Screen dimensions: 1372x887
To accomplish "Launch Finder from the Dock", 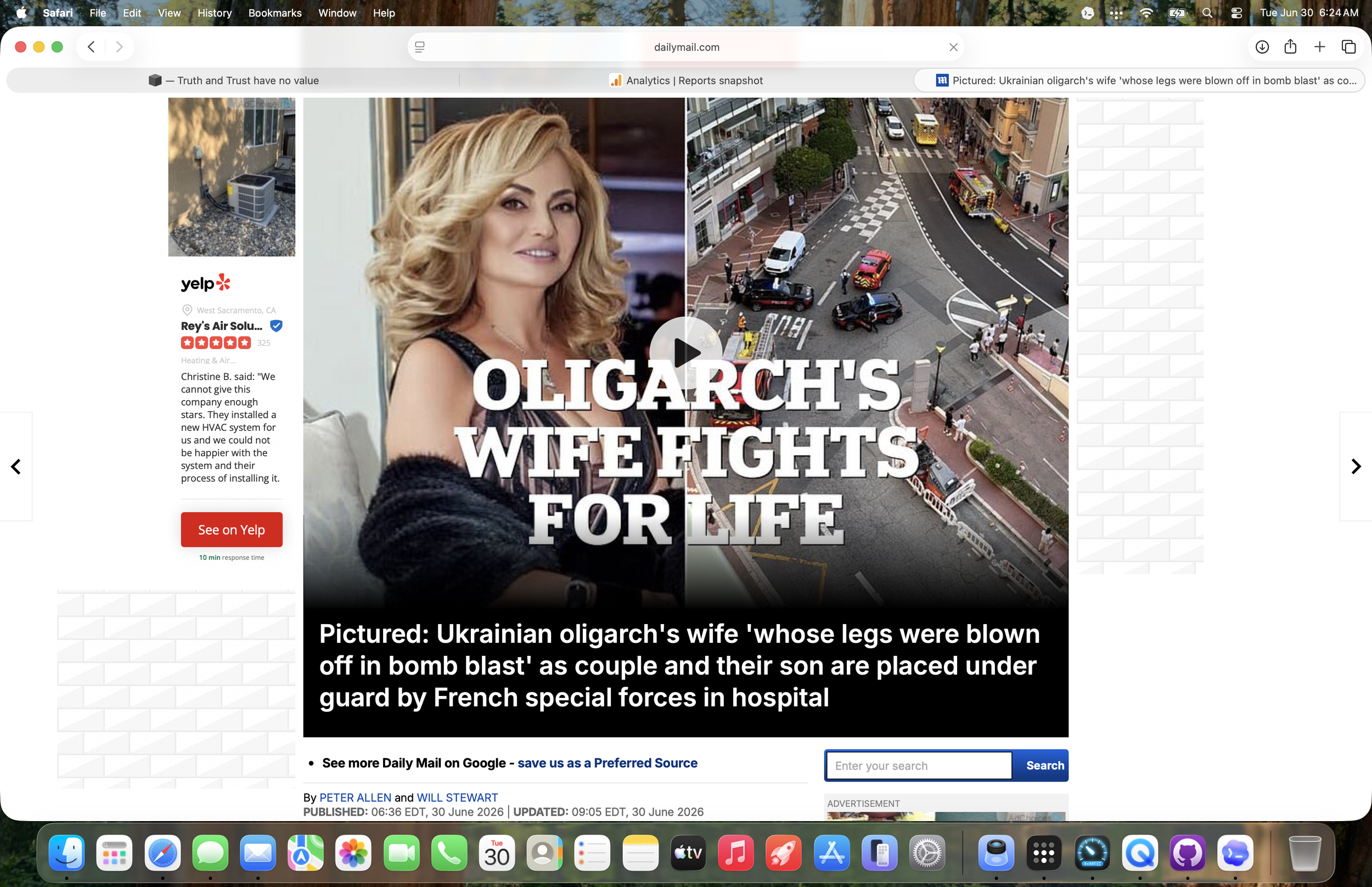I will pos(67,853).
